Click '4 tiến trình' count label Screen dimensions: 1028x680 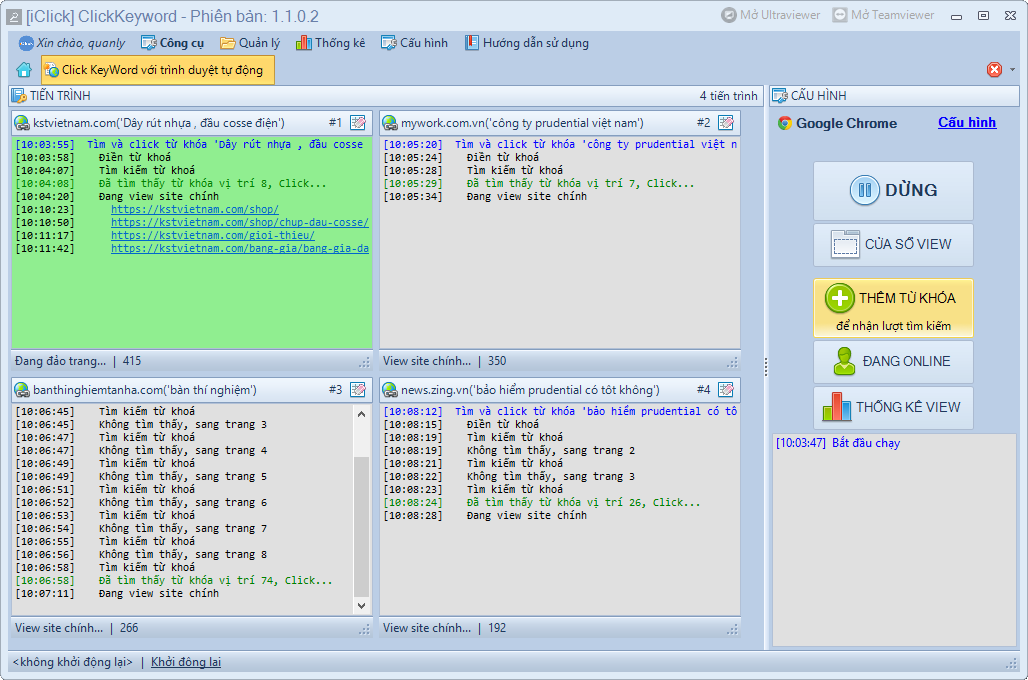click(728, 96)
